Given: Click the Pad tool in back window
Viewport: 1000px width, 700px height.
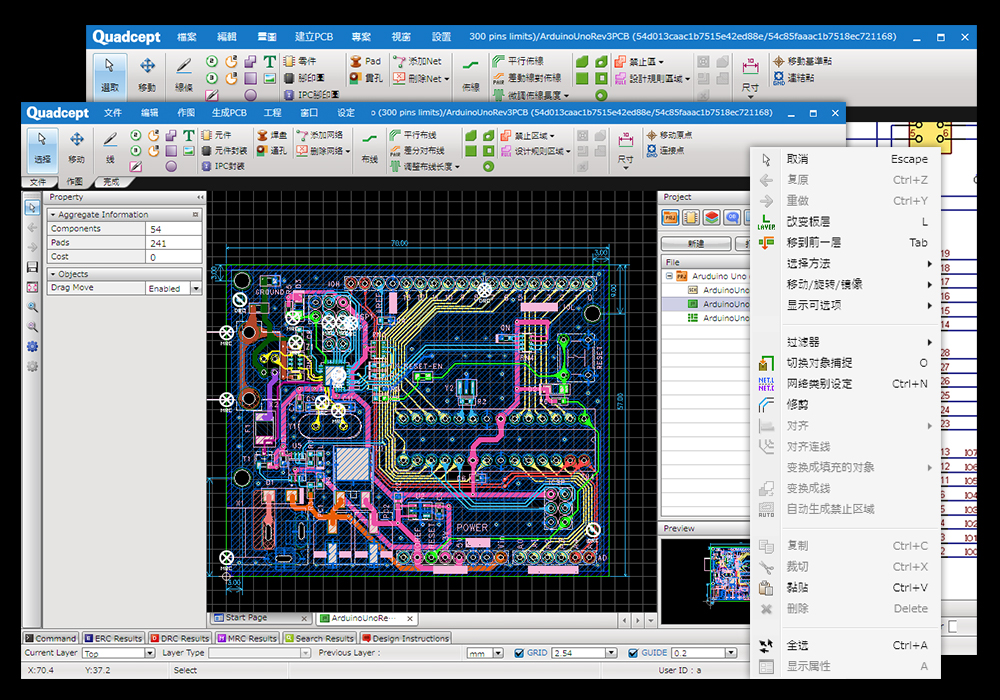Looking at the screenshot, I should coord(365,61).
